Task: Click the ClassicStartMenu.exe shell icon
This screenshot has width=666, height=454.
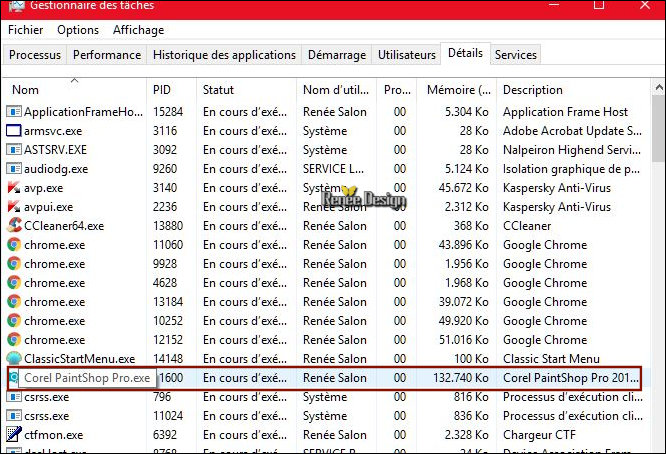Action: click(14, 358)
